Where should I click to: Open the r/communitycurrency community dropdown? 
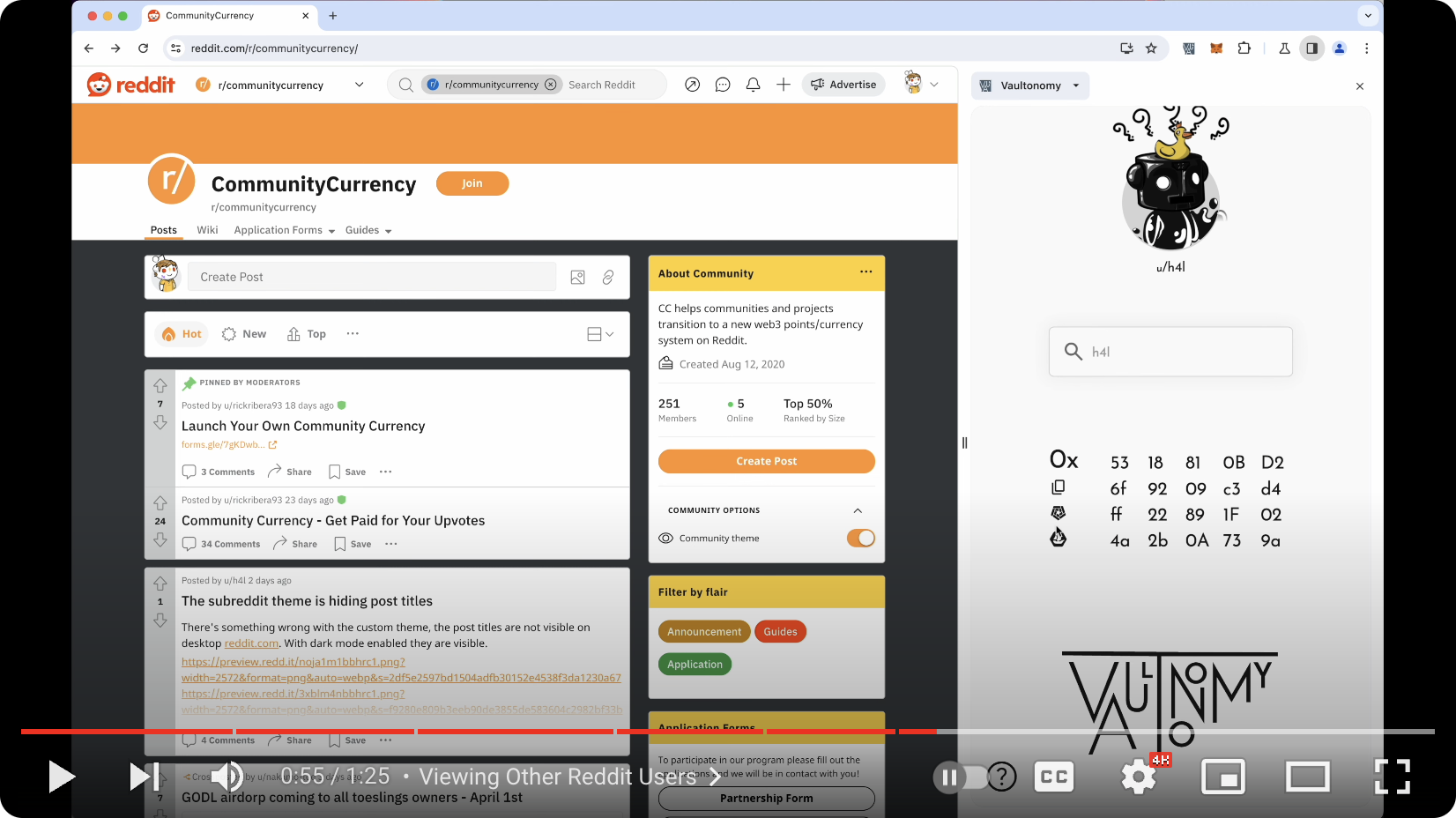point(279,85)
